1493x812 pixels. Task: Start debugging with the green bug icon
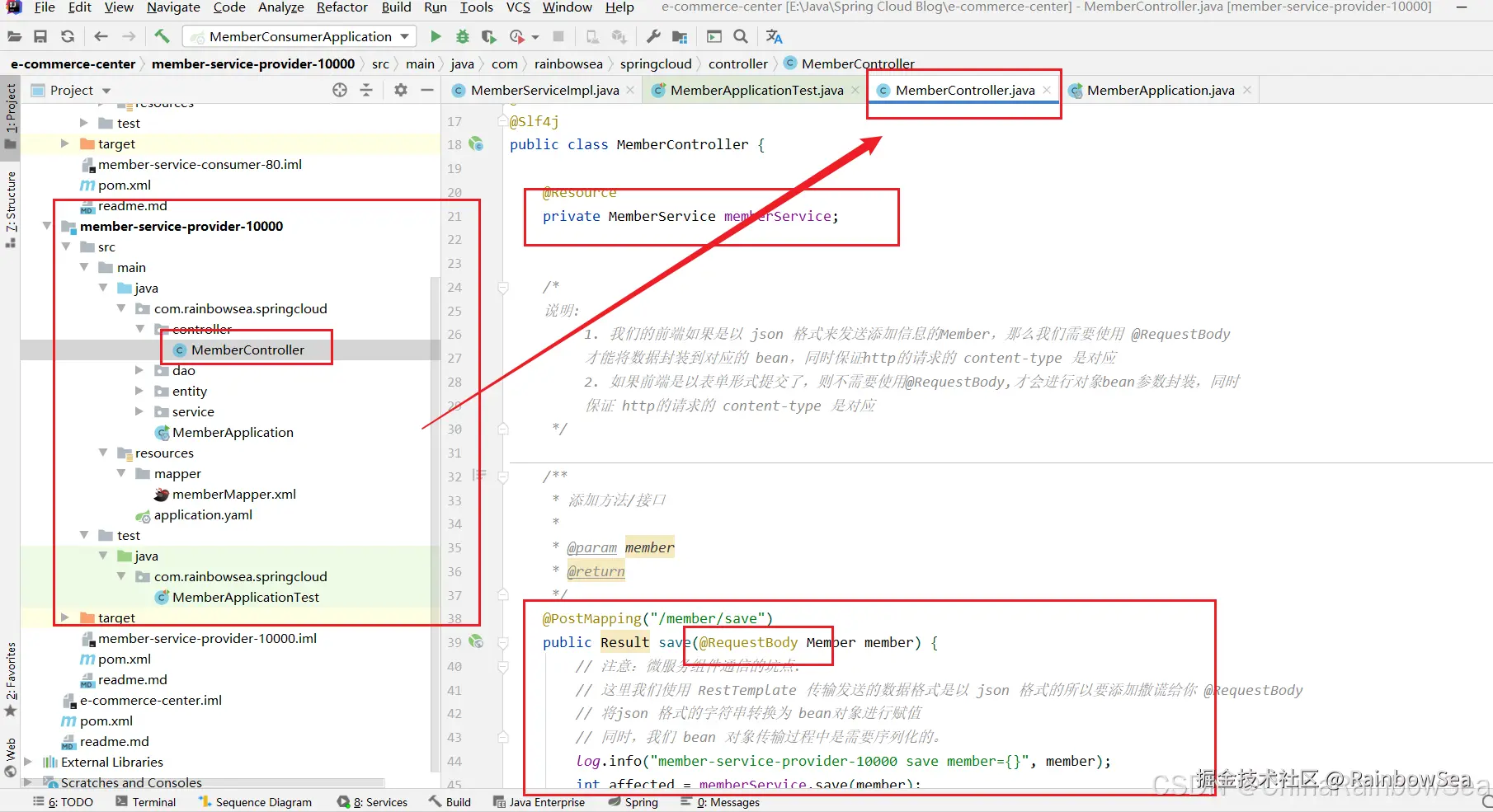[x=462, y=36]
